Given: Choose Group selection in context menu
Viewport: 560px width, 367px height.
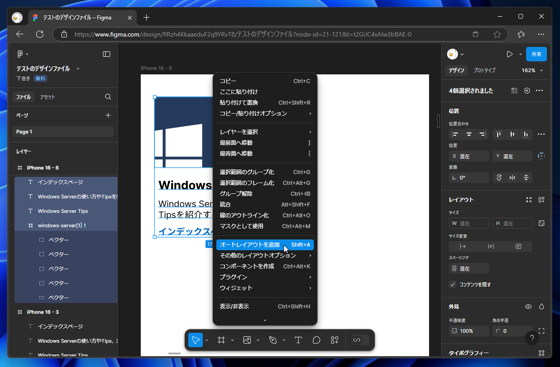Looking at the screenshot, I should pos(265,172).
